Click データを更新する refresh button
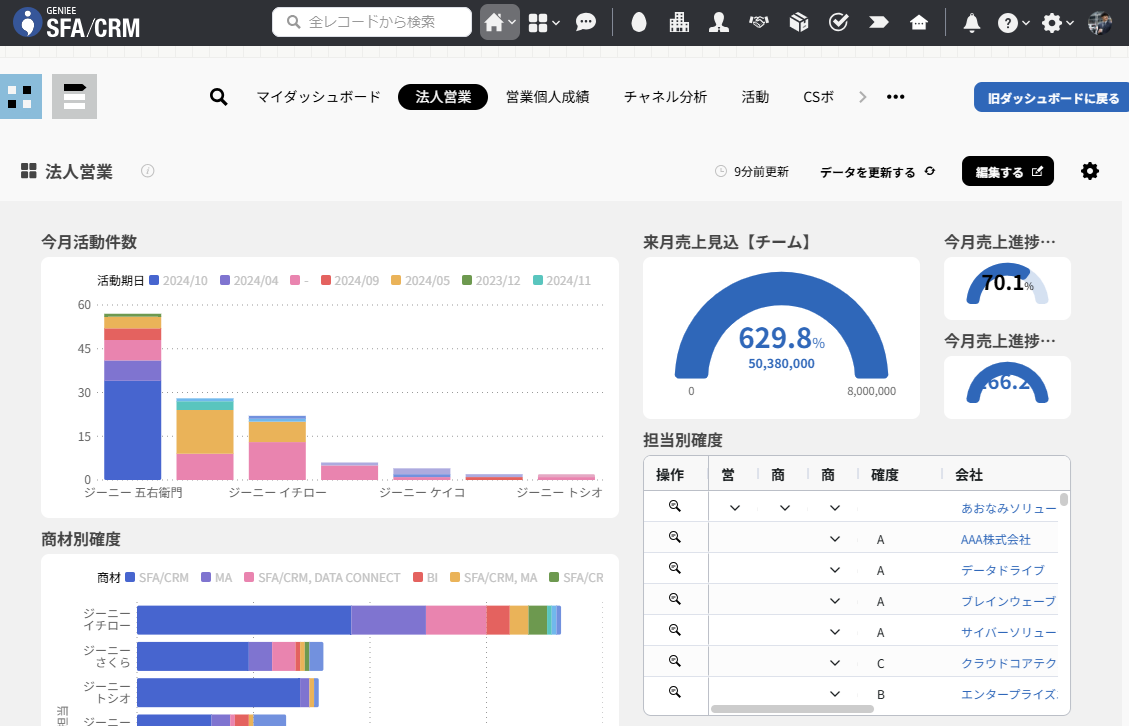The image size is (1129, 726). 877,171
